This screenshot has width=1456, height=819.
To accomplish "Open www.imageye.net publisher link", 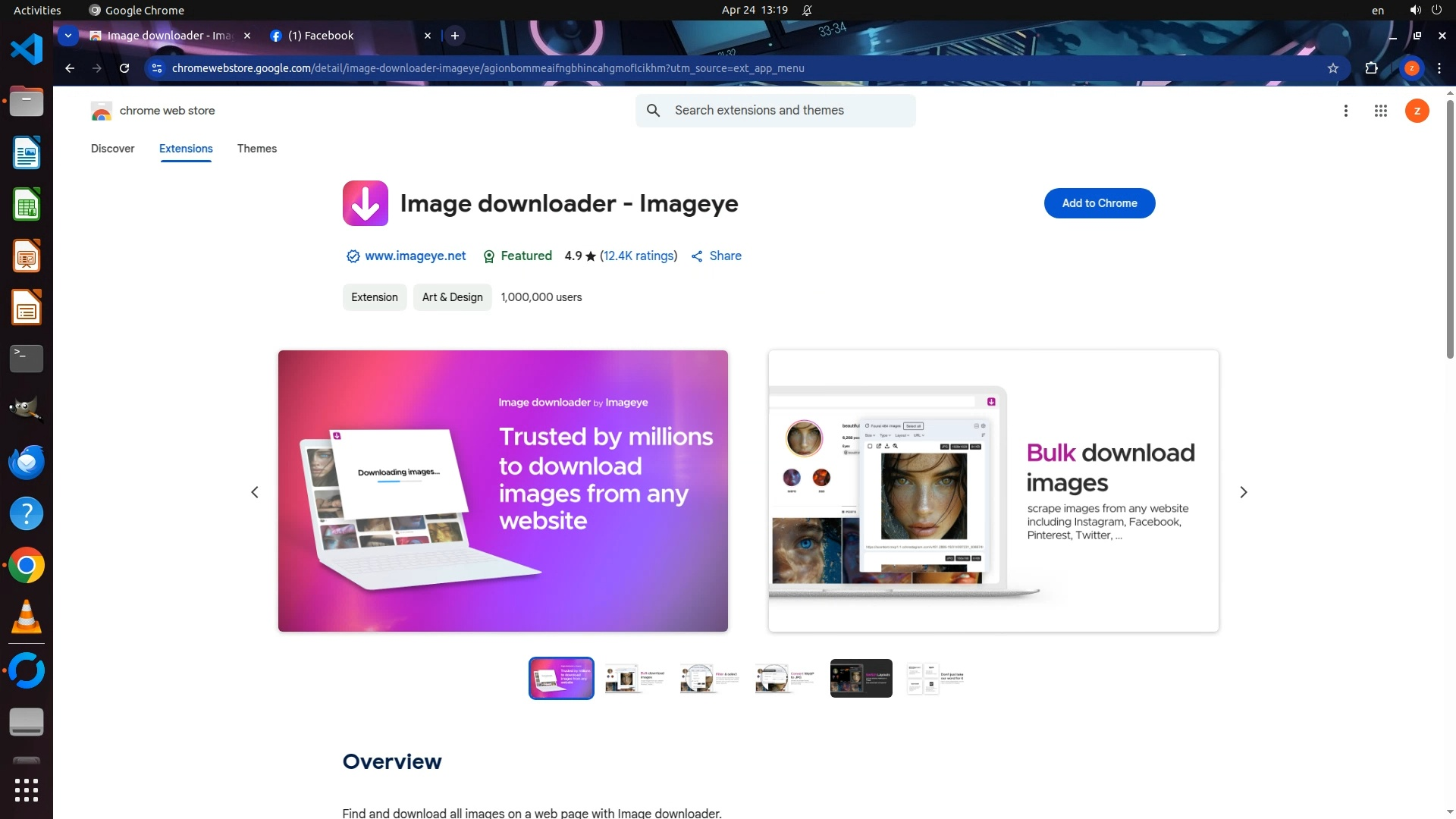I will pos(415,256).
